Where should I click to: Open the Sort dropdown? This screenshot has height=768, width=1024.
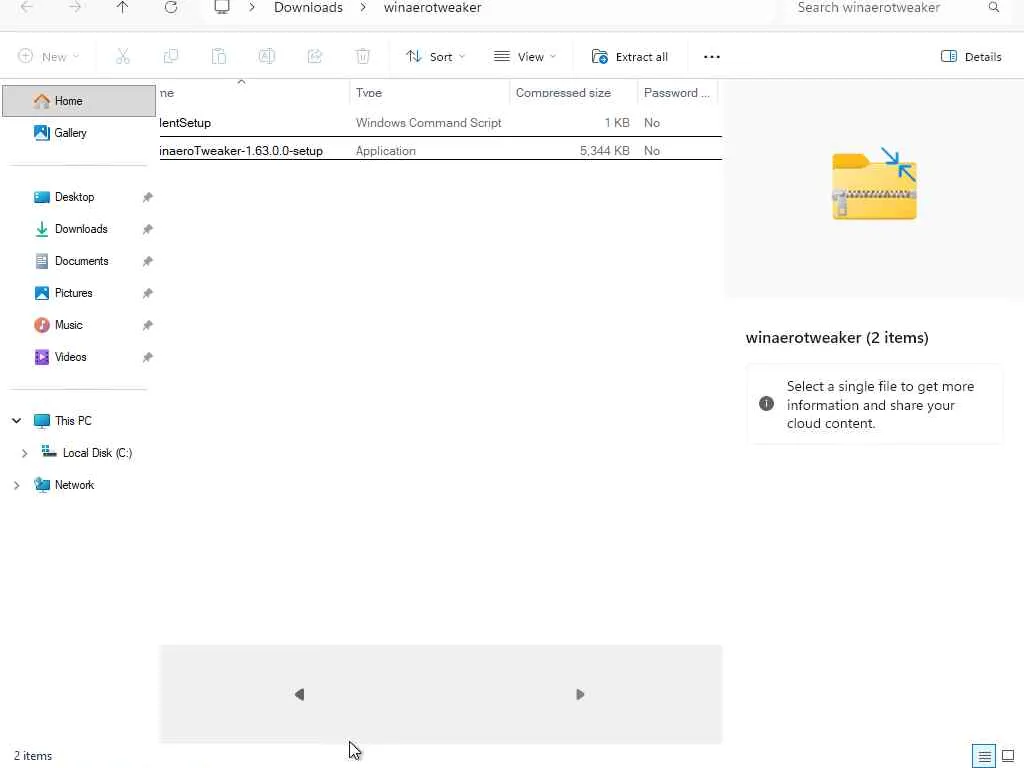coord(436,57)
